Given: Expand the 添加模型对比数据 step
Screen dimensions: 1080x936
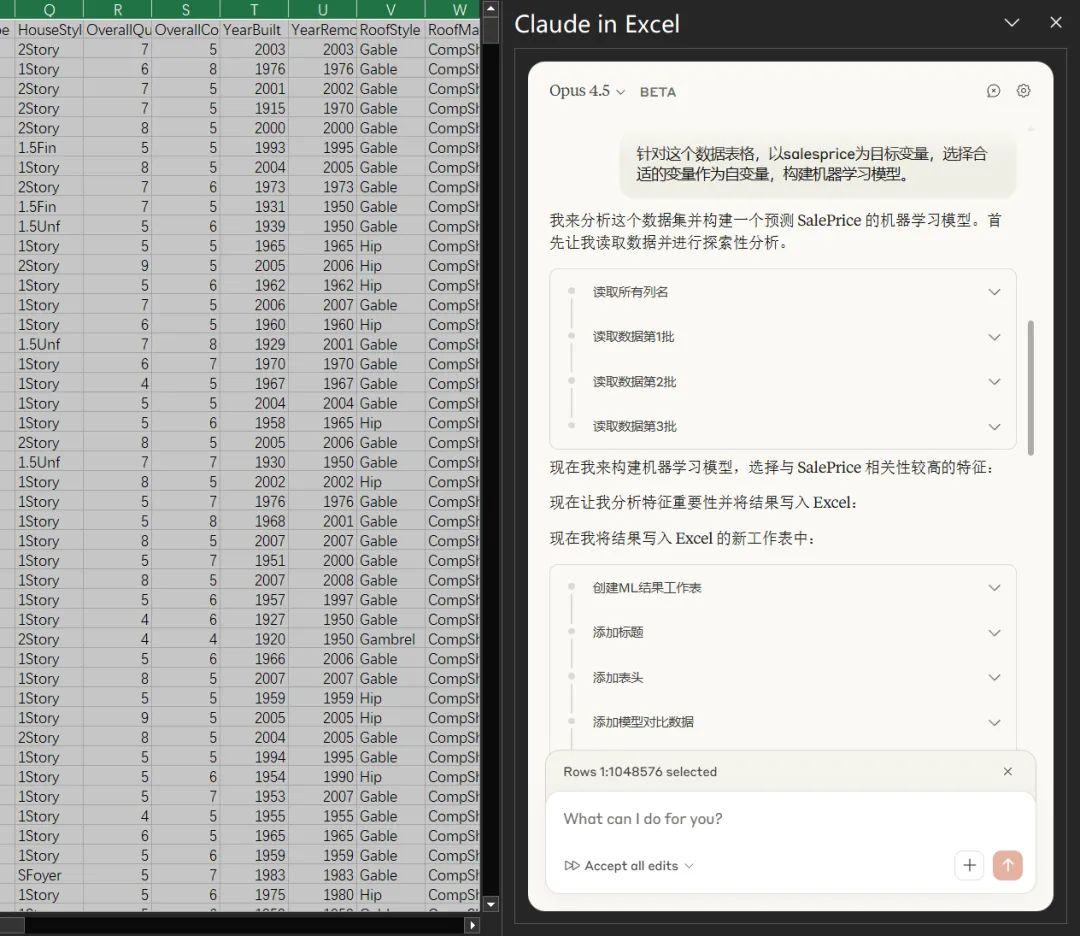Looking at the screenshot, I should [x=782, y=722].
